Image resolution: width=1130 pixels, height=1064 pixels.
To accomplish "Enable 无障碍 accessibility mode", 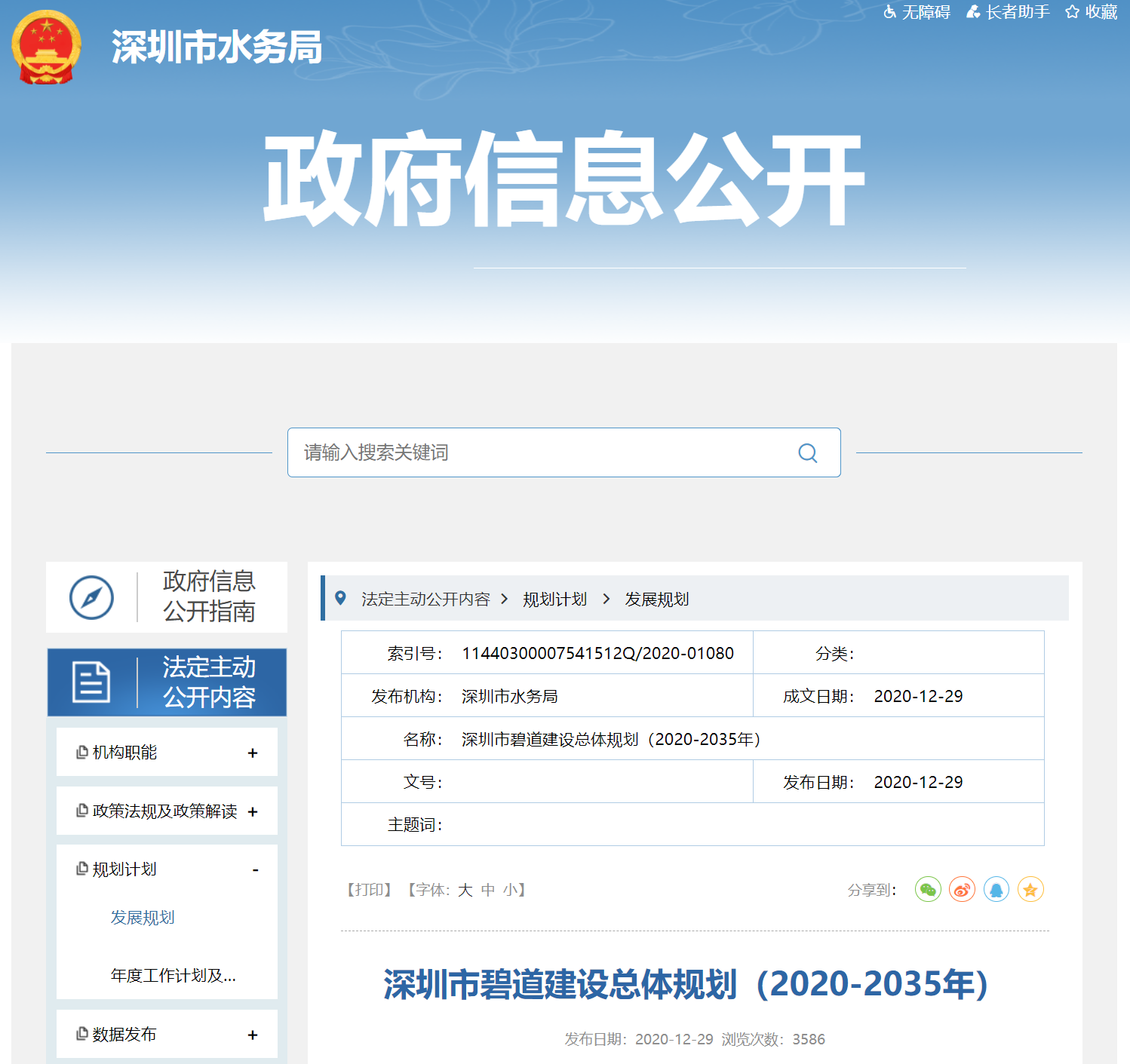I will (917, 12).
